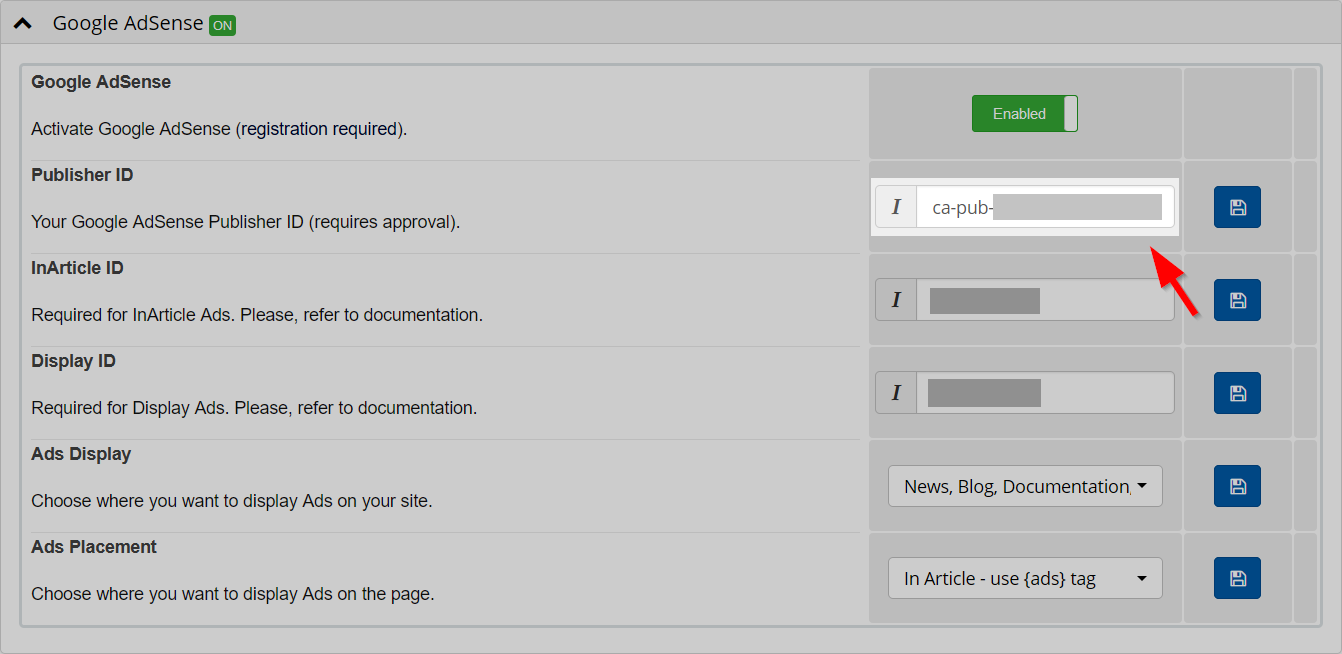Save the Display ID setting
1342x654 pixels.
tap(1237, 393)
